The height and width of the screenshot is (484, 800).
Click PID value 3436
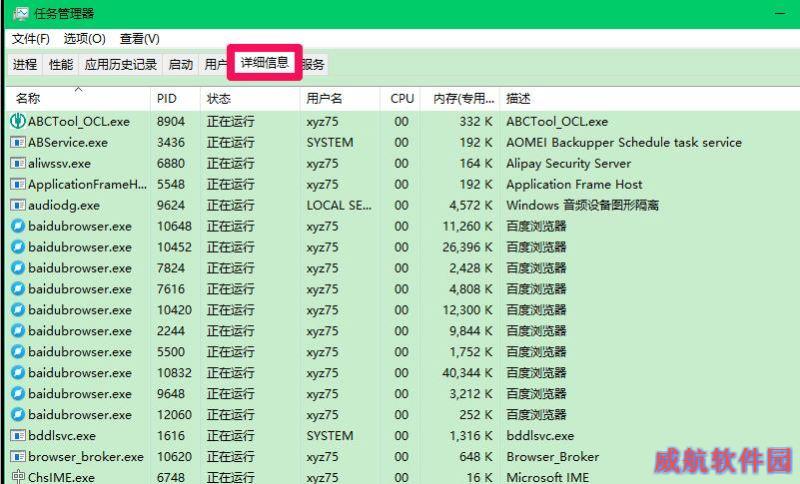(171, 142)
